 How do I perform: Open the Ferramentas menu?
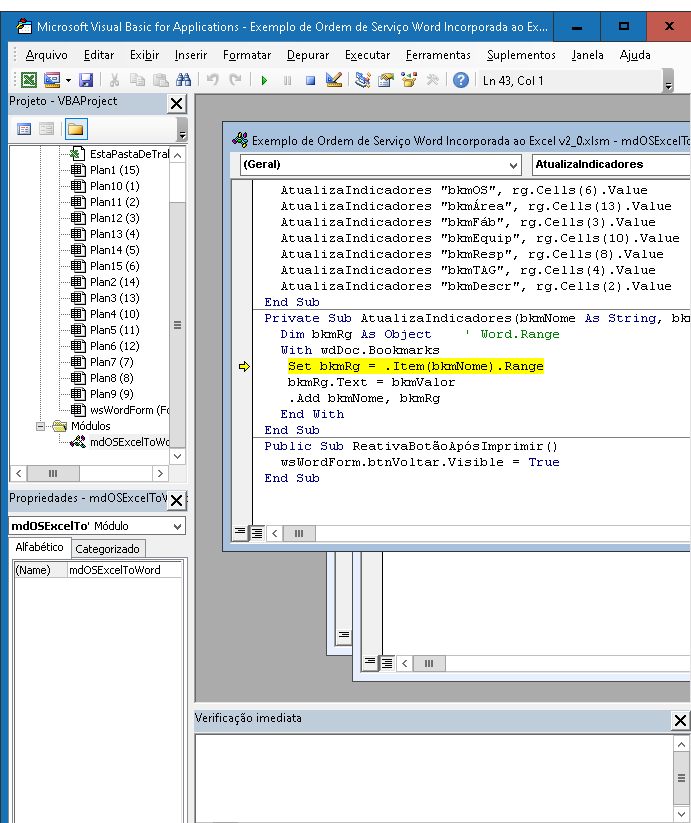point(438,55)
